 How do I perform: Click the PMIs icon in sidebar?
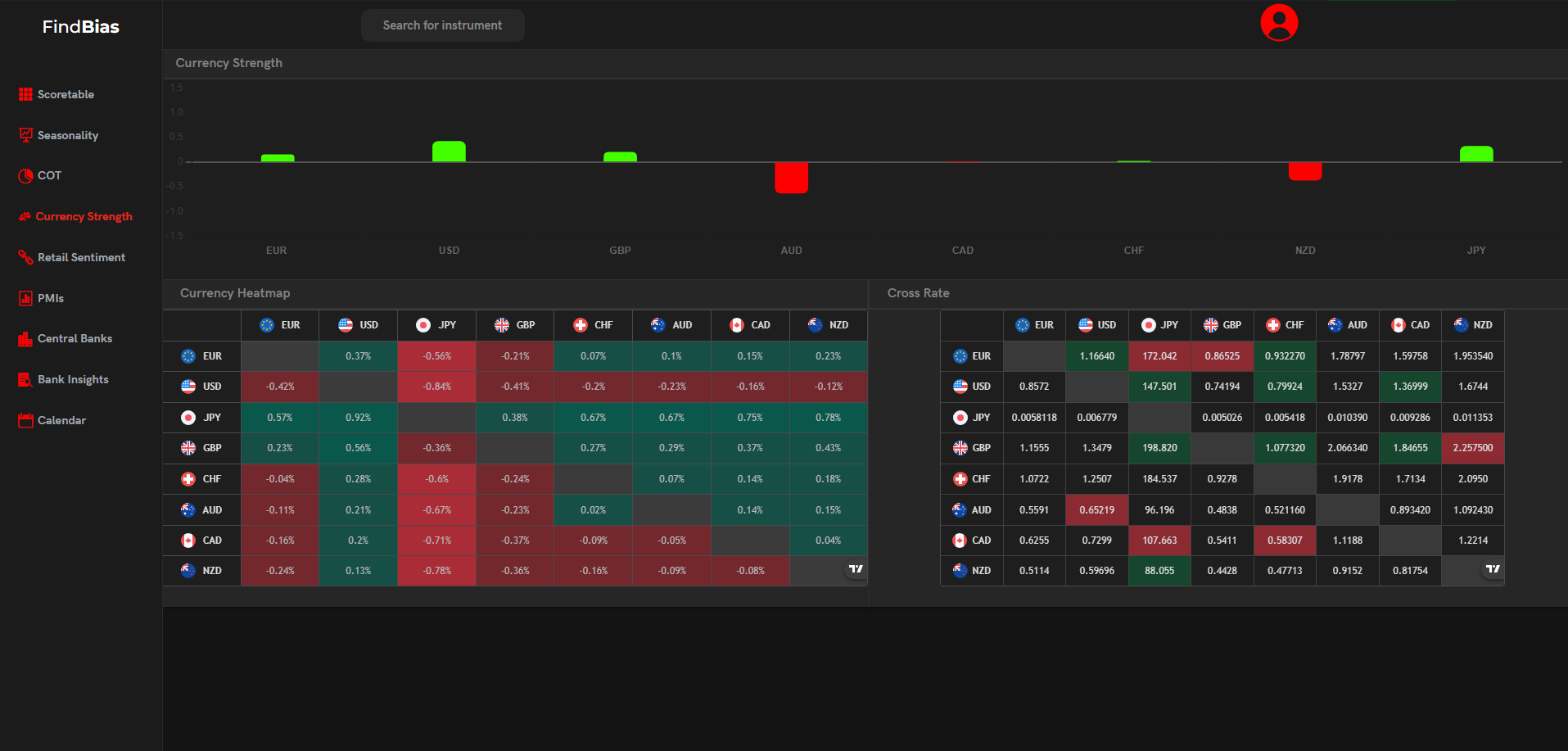25,298
